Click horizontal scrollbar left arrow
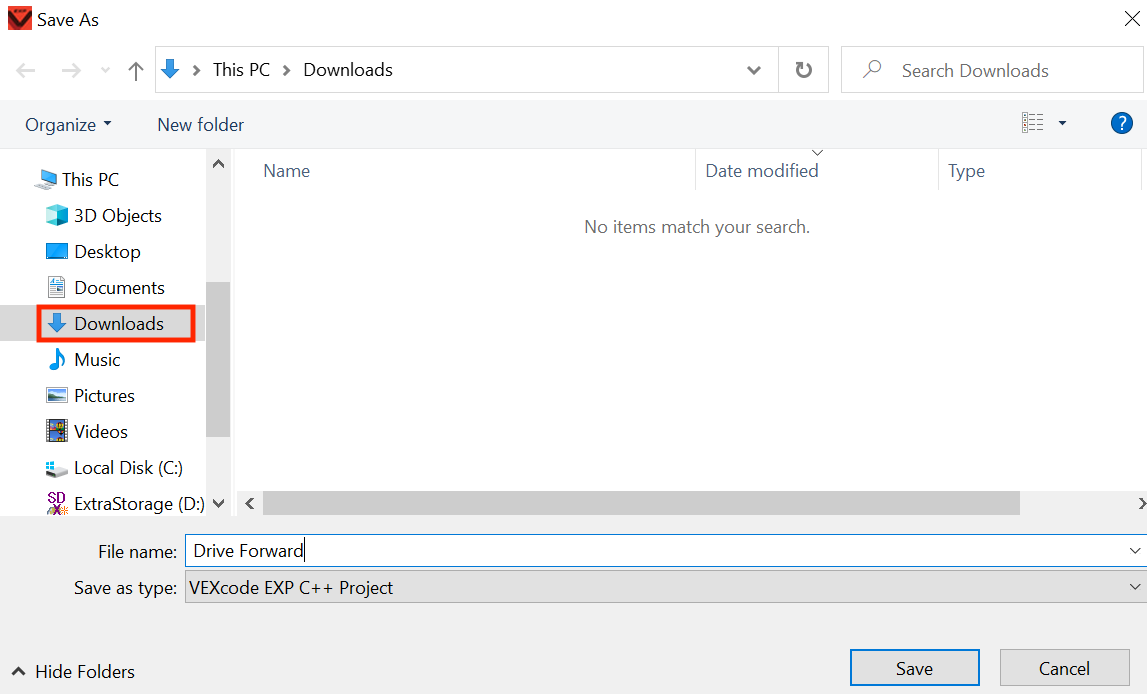 [x=249, y=503]
